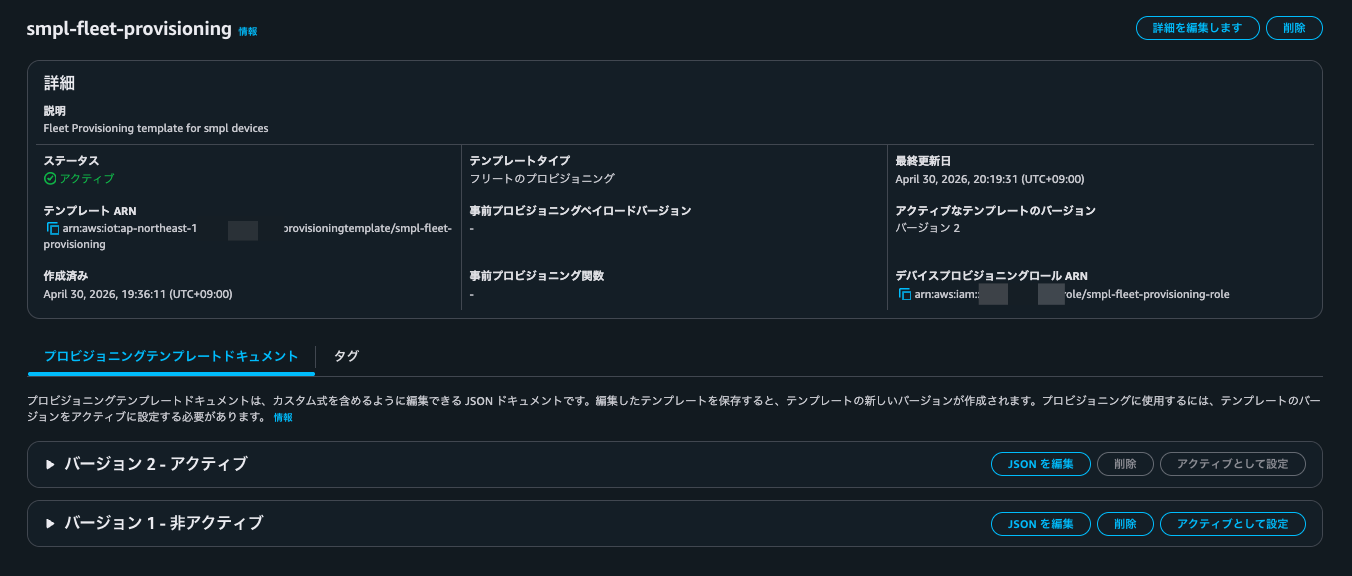Switch to the タグ tab
The width and height of the screenshot is (1352, 576).
coord(346,355)
